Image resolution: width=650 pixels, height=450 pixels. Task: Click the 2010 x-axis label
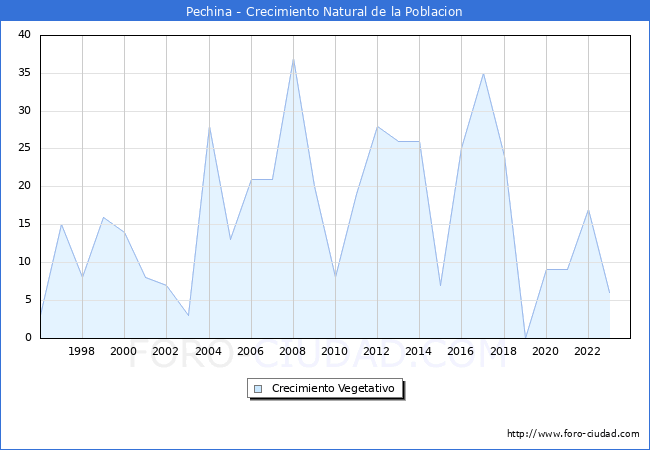pyautogui.click(x=335, y=351)
